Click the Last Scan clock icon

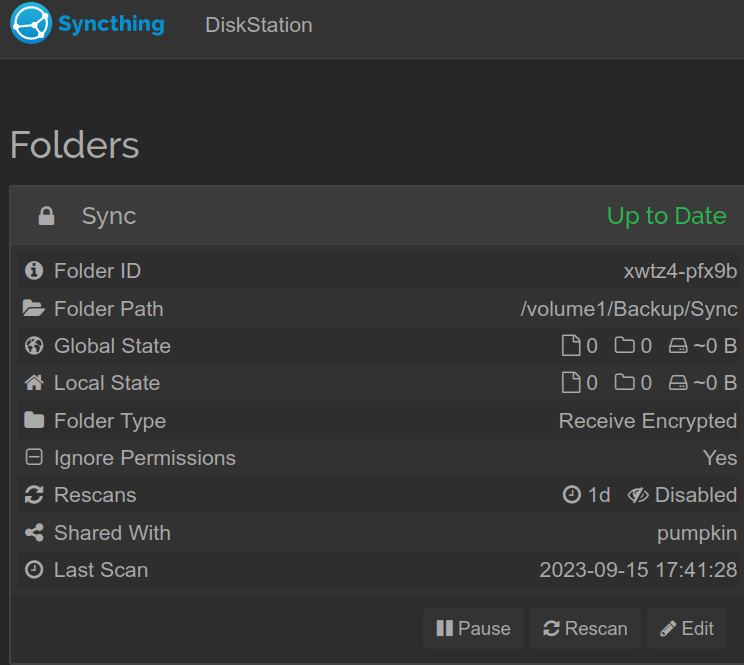click(x=34, y=569)
